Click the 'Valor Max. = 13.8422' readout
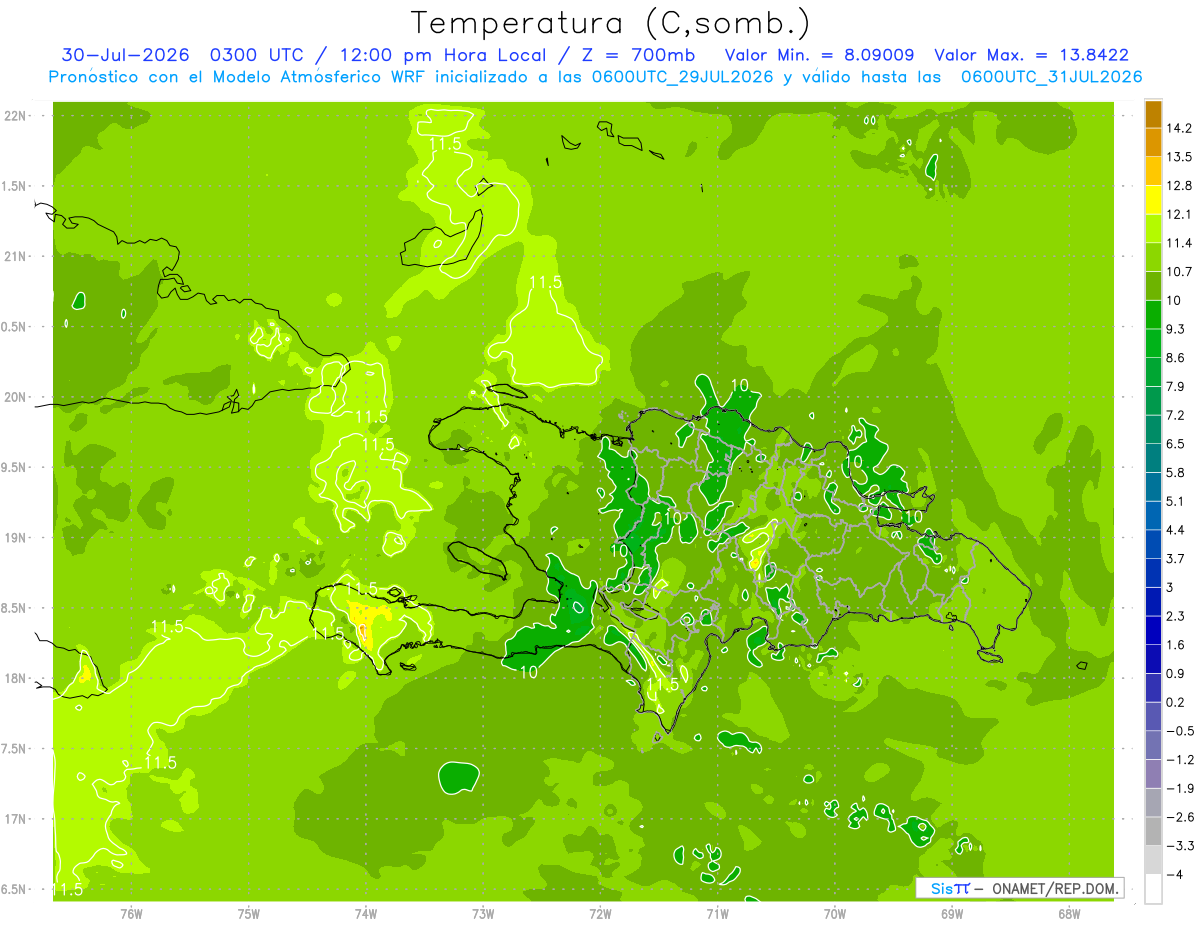This screenshot has width=1200, height=927. (x=1031, y=55)
